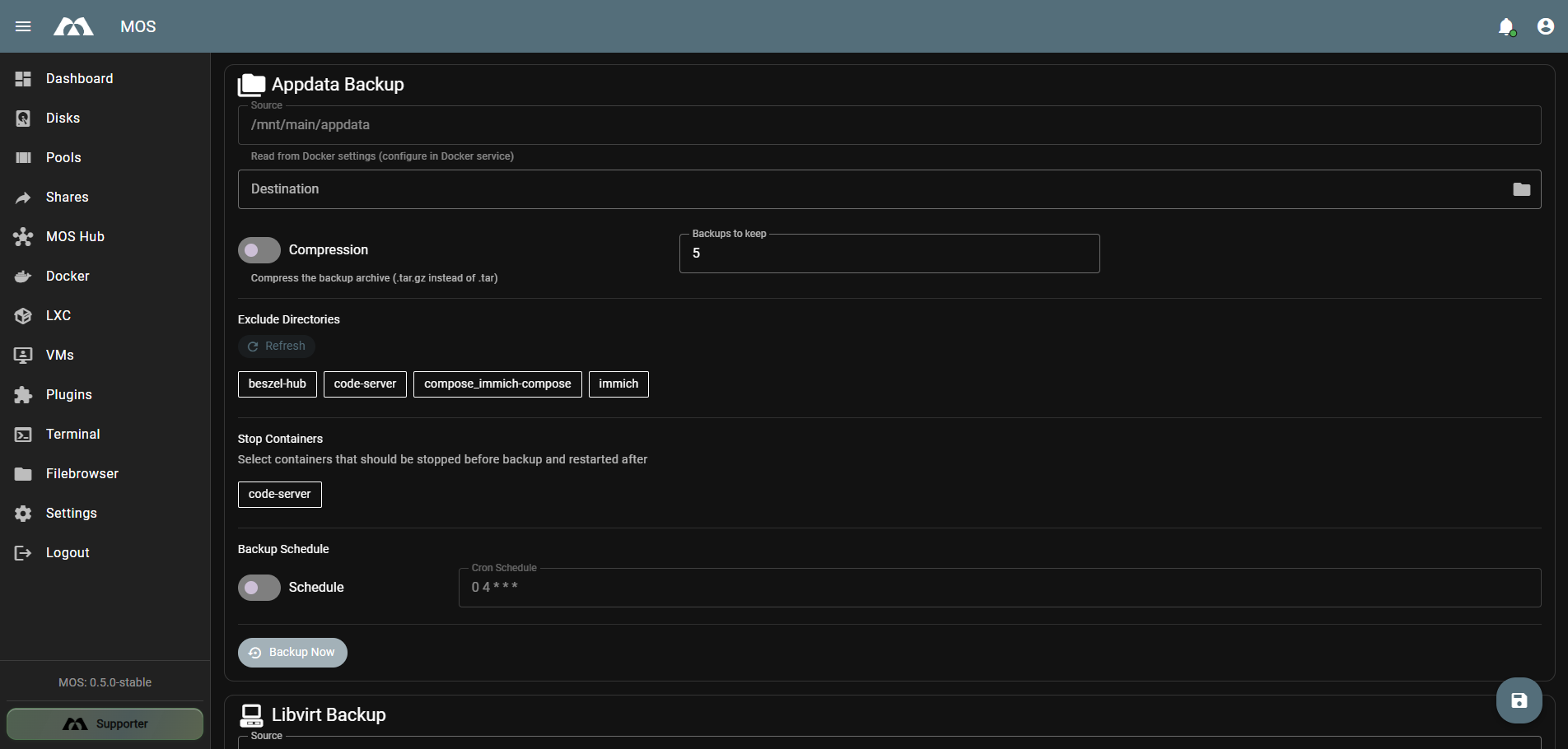Click the Disks sidebar icon
Screen dimensions: 1568x749
23,119
